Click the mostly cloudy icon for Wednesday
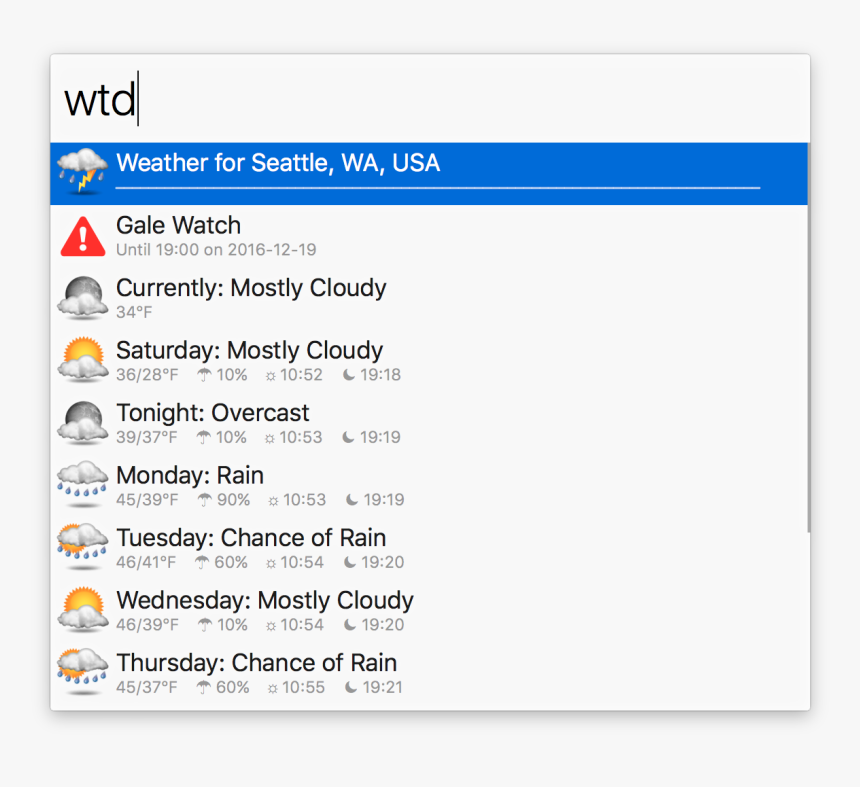 [82, 609]
